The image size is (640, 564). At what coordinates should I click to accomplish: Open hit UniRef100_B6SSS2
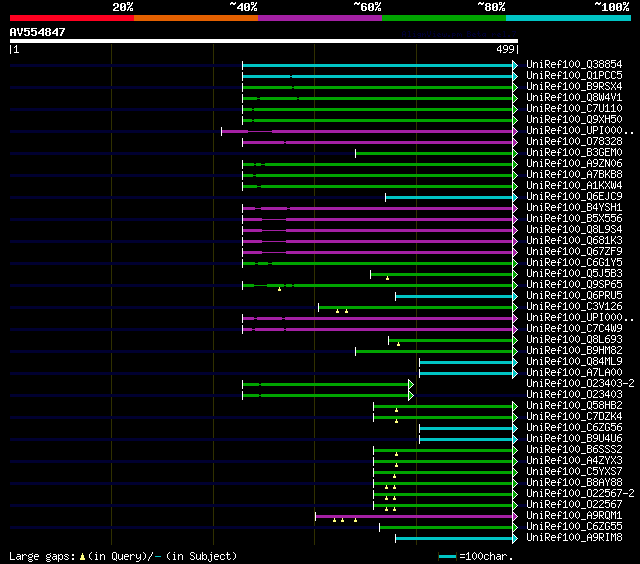(x=574, y=450)
